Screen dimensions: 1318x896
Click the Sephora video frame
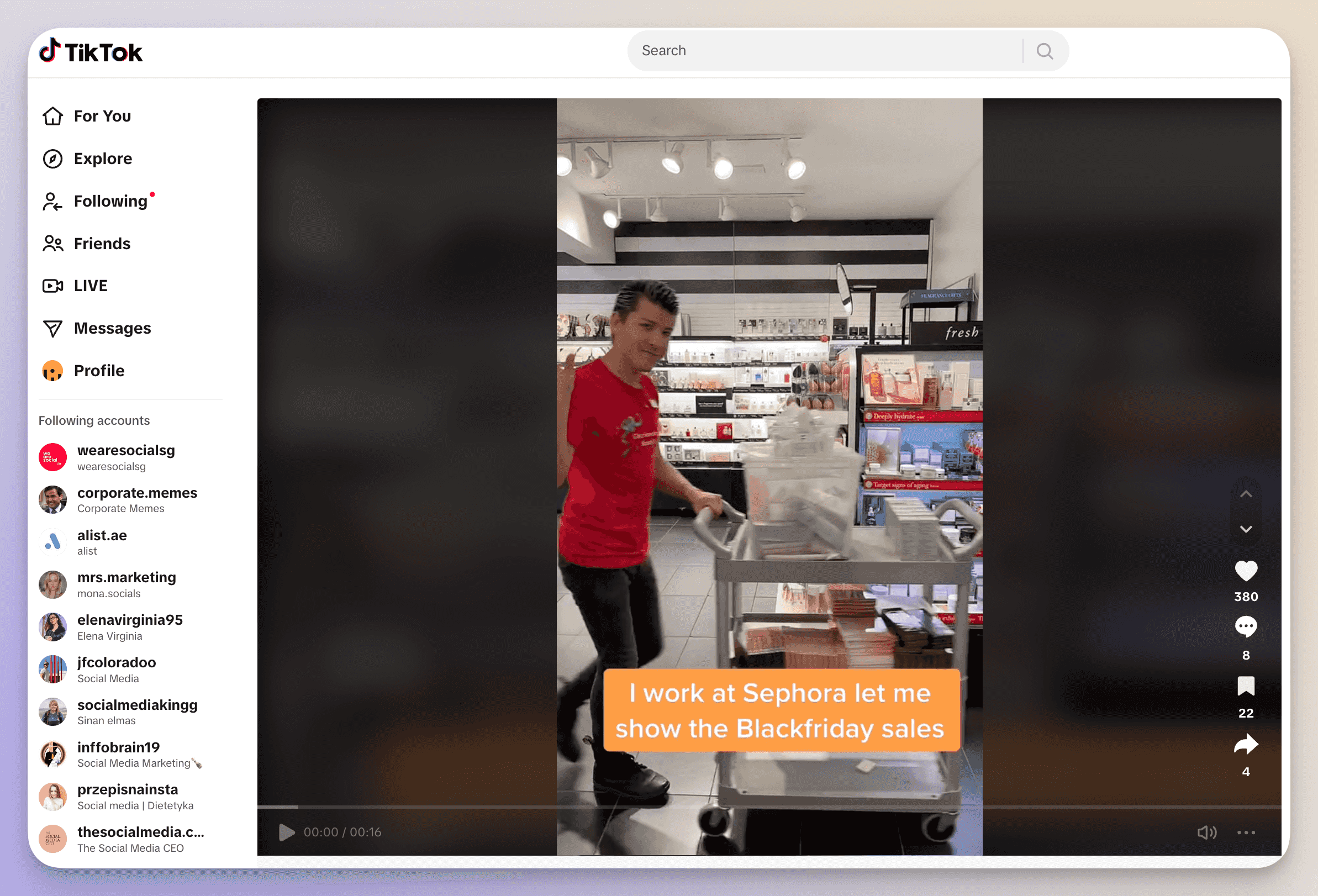(769, 476)
